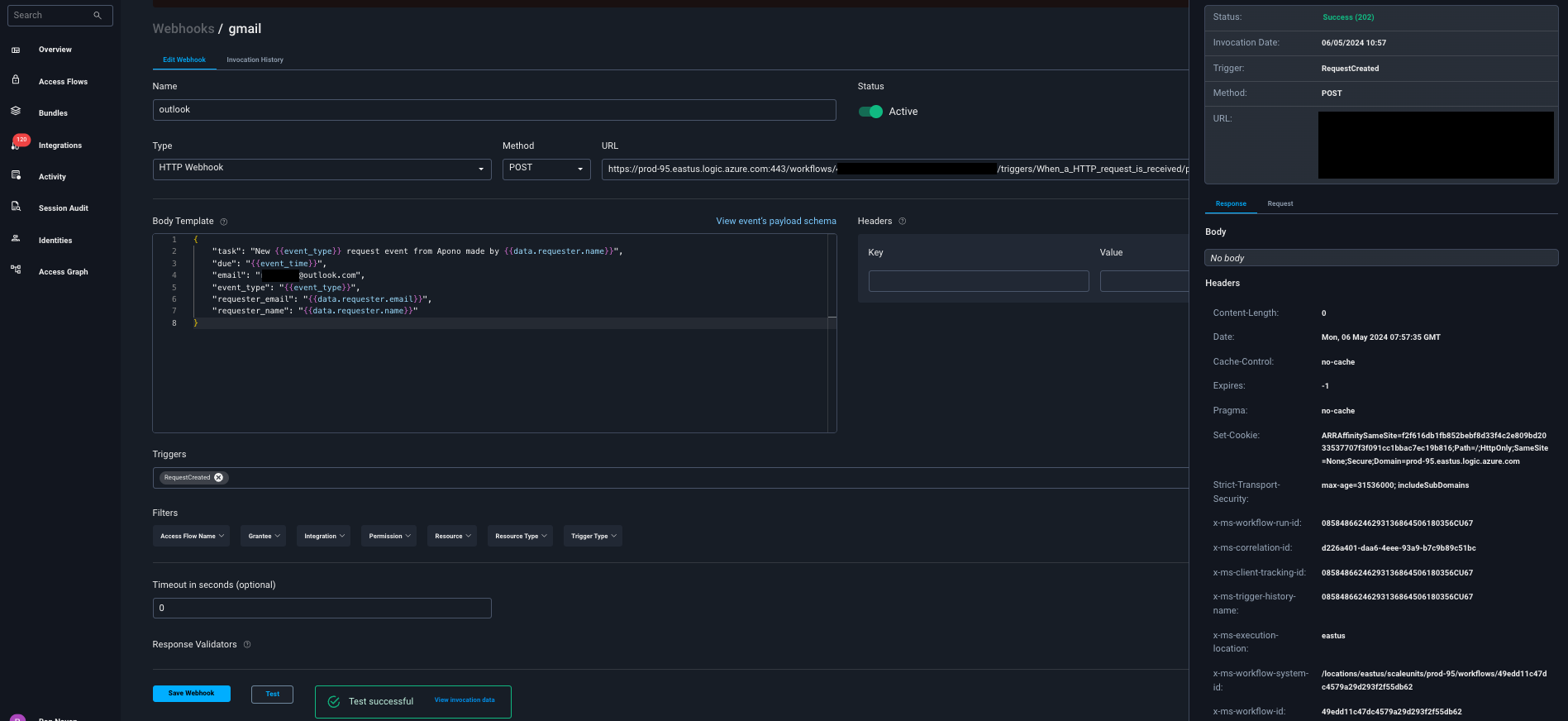Click Body Template help icon

(x=224, y=222)
